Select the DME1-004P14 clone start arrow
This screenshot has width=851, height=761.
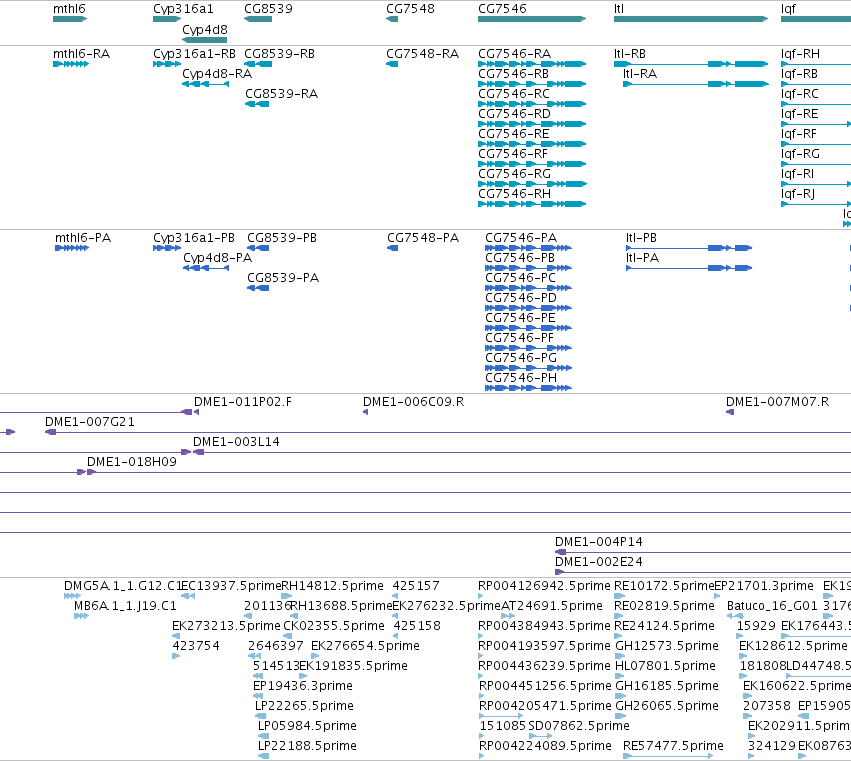tap(560, 553)
